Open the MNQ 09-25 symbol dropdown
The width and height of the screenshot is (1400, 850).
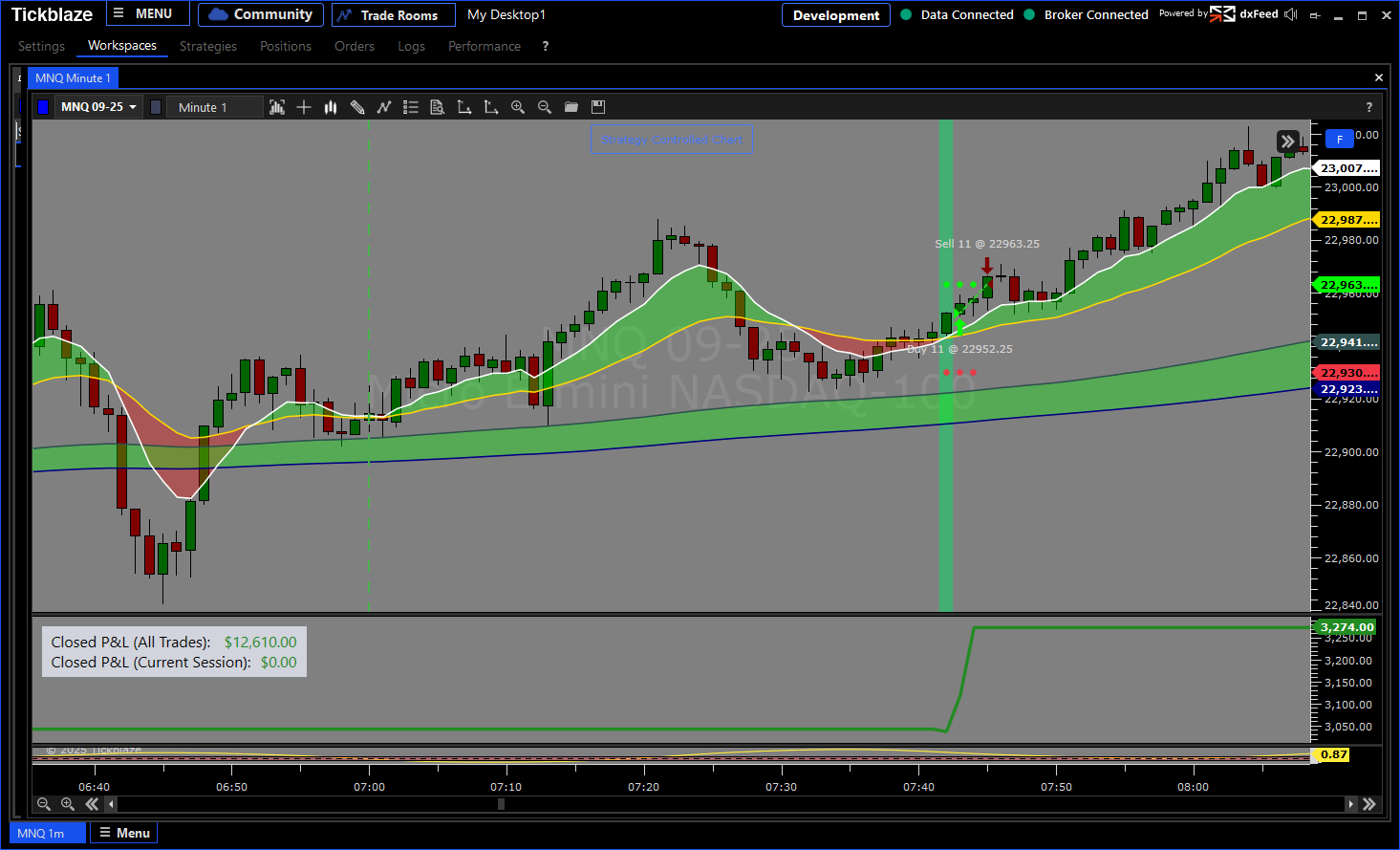click(x=98, y=107)
